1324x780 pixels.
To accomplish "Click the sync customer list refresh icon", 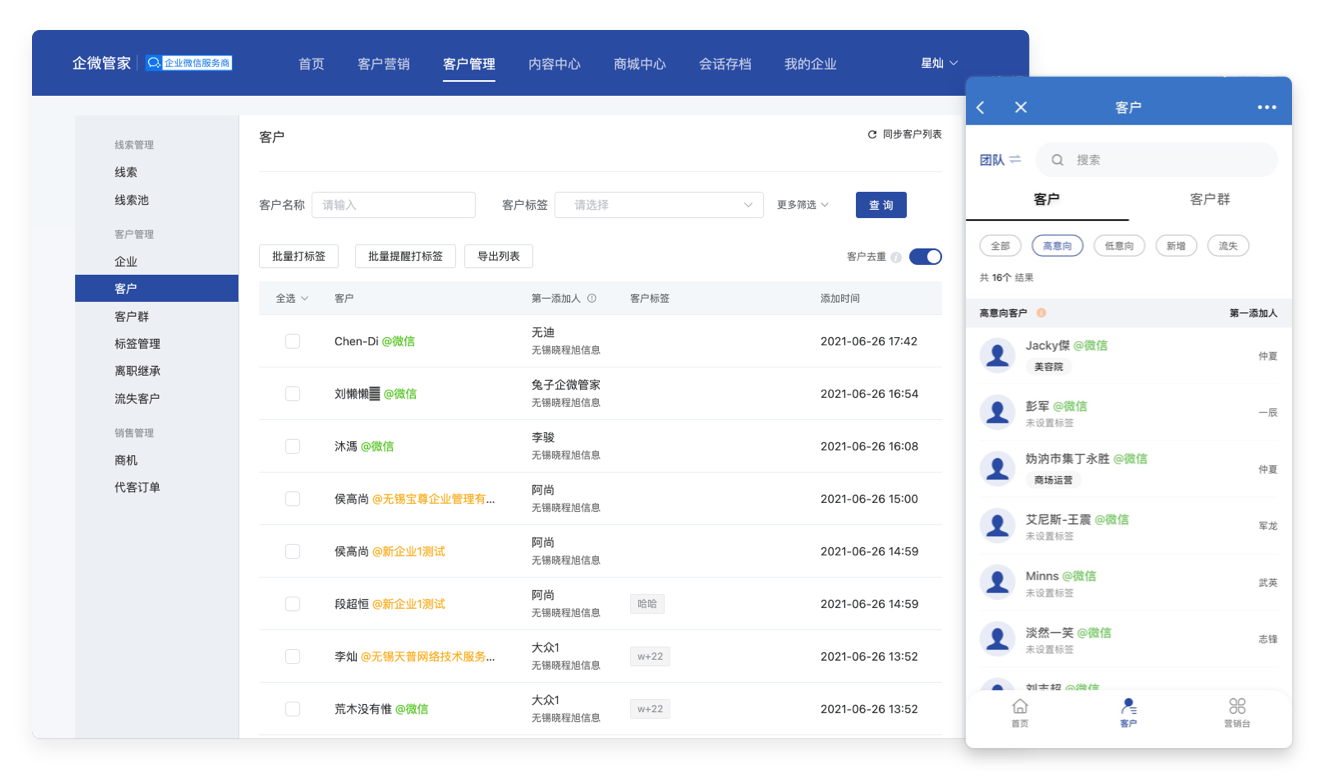I will click(872, 134).
